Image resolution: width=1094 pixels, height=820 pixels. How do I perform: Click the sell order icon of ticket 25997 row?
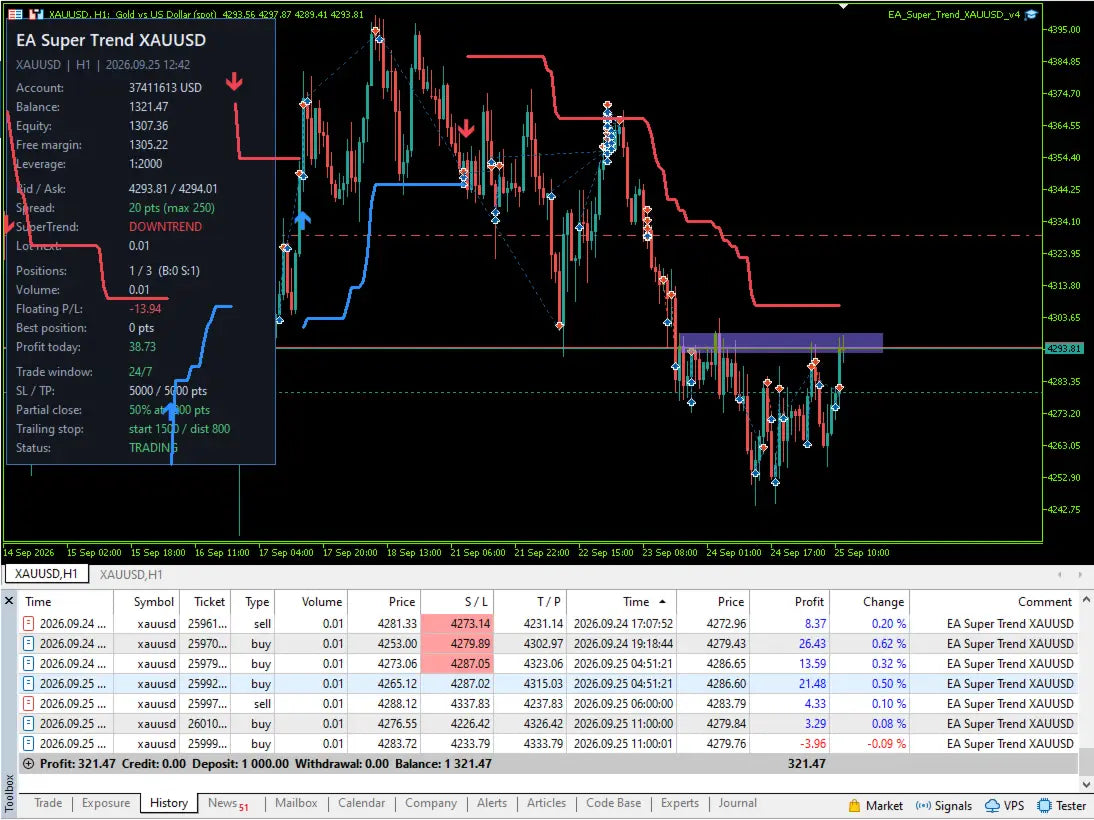tap(29, 703)
